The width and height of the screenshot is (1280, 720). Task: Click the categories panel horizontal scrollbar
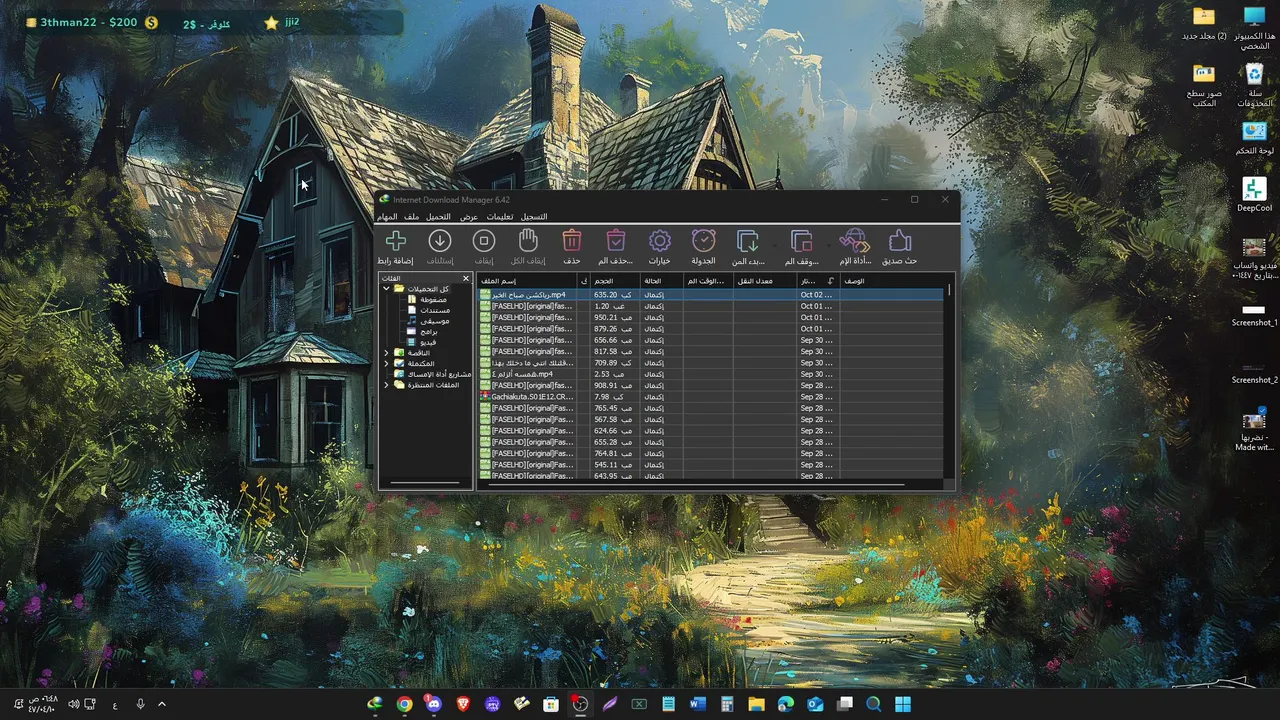pyautogui.click(x=426, y=484)
